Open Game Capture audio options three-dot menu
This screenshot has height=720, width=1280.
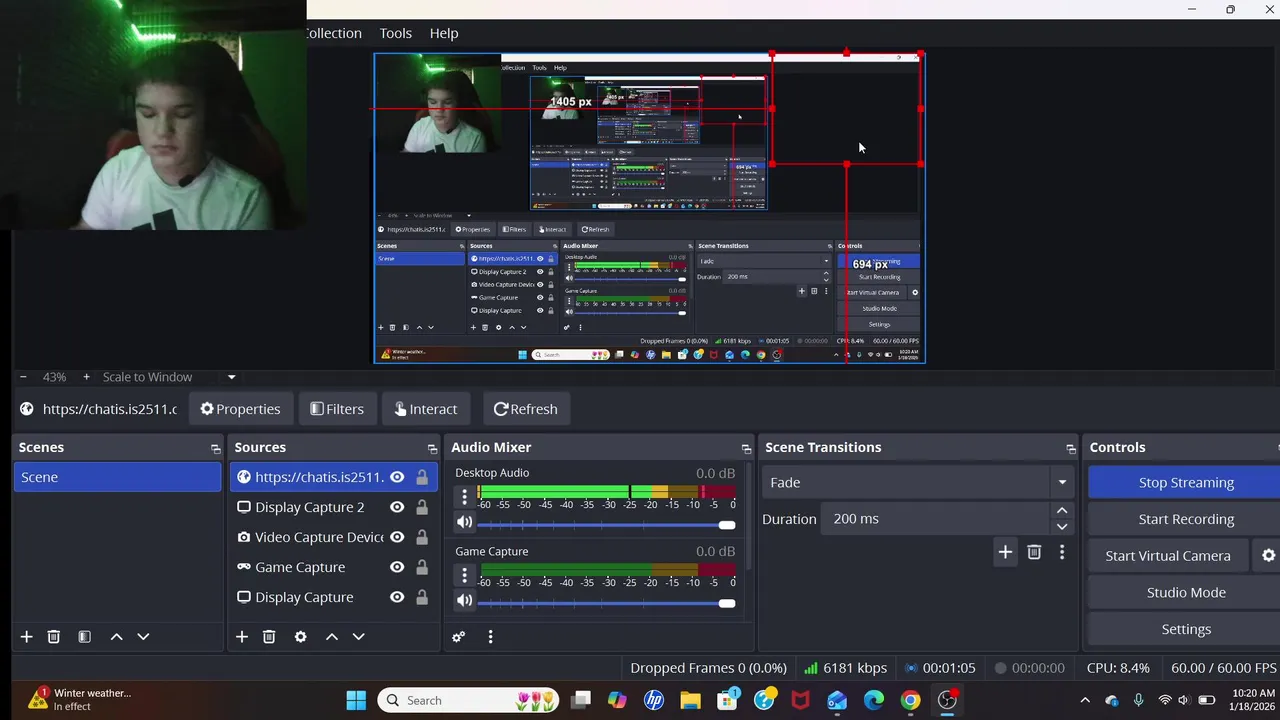coord(464,574)
